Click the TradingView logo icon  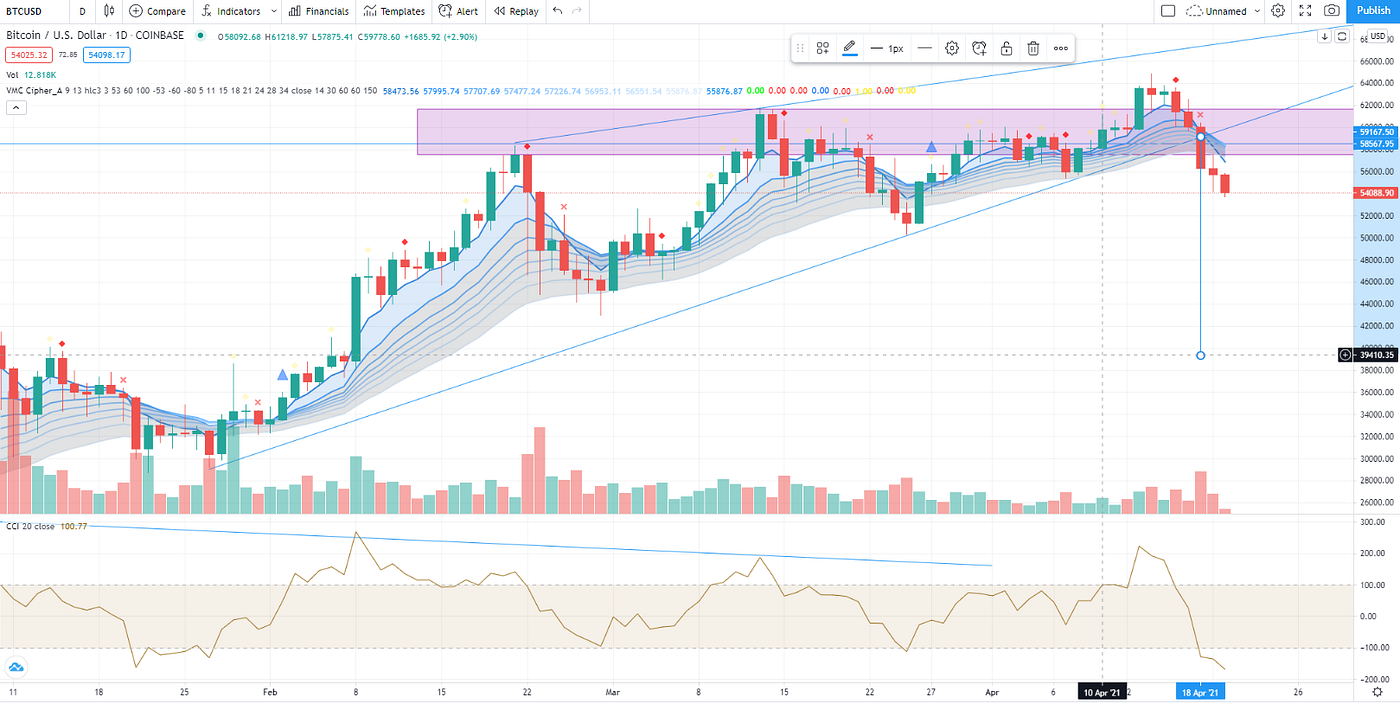[16, 667]
